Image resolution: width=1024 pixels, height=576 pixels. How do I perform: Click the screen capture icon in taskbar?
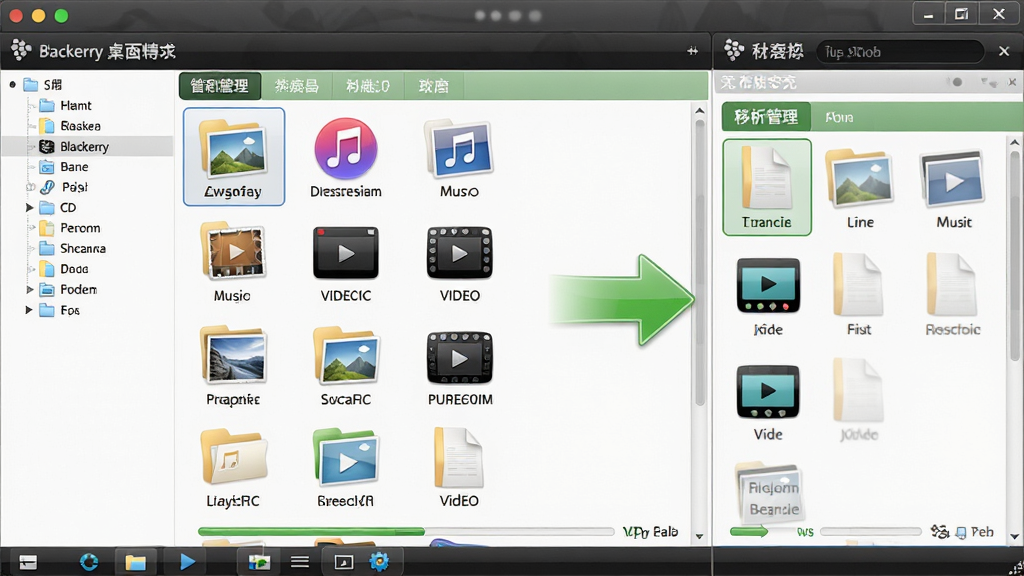(344, 562)
